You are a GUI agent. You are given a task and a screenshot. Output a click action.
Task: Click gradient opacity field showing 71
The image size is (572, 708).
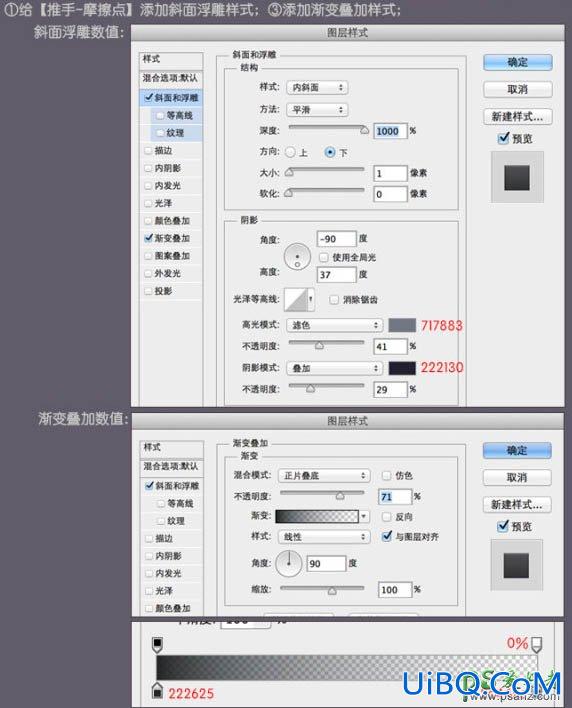395,497
